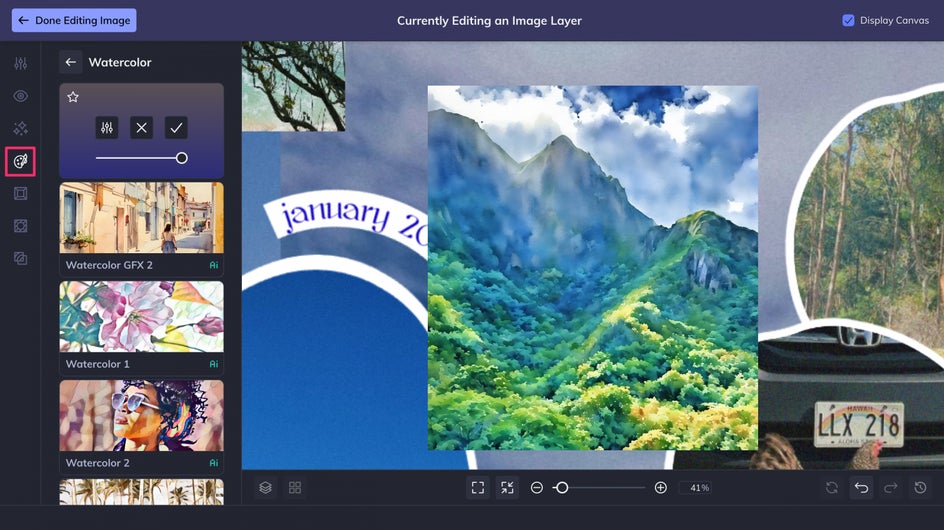Select the Artsy palette icon
The height and width of the screenshot is (530, 944).
(20, 161)
